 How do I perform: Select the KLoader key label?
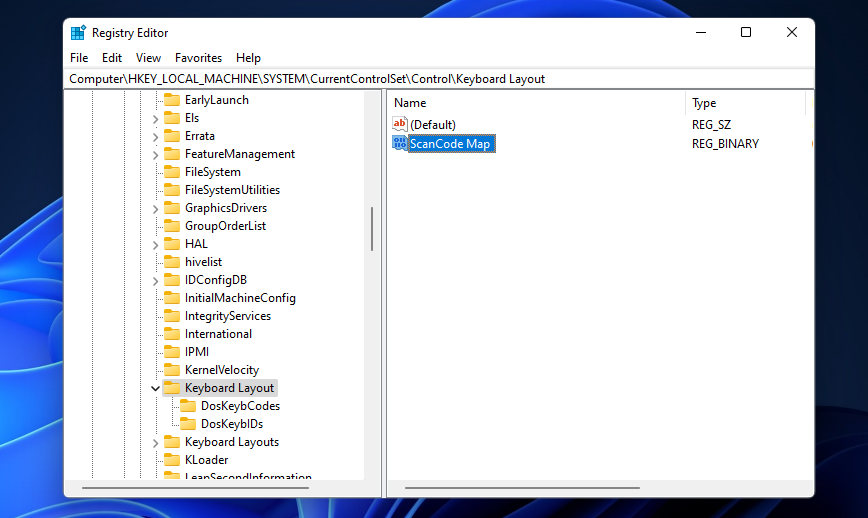pos(206,460)
